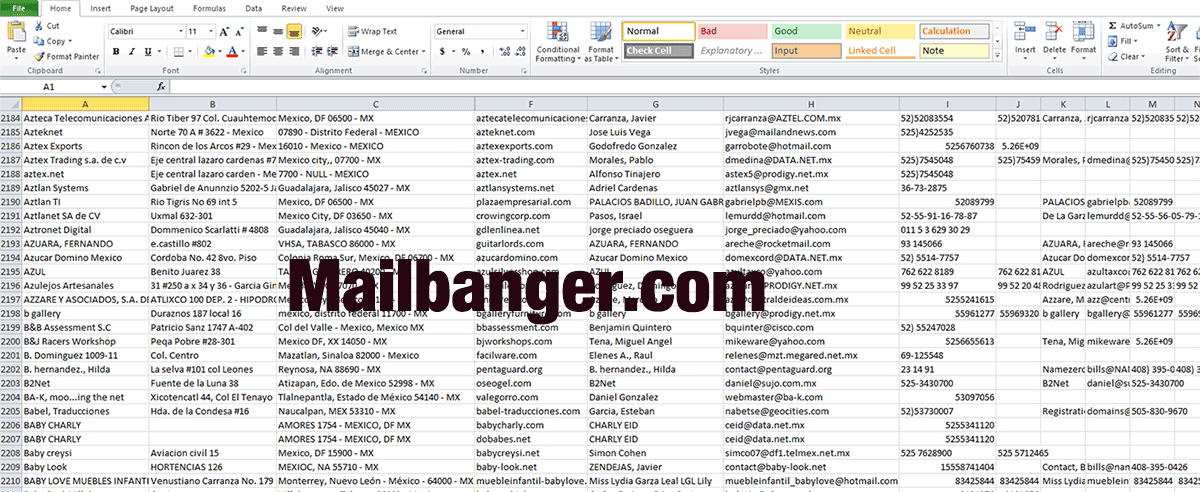Apply Underline formatting
Image resolution: width=1200 pixels, height=492 pixels.
[146, 51]
